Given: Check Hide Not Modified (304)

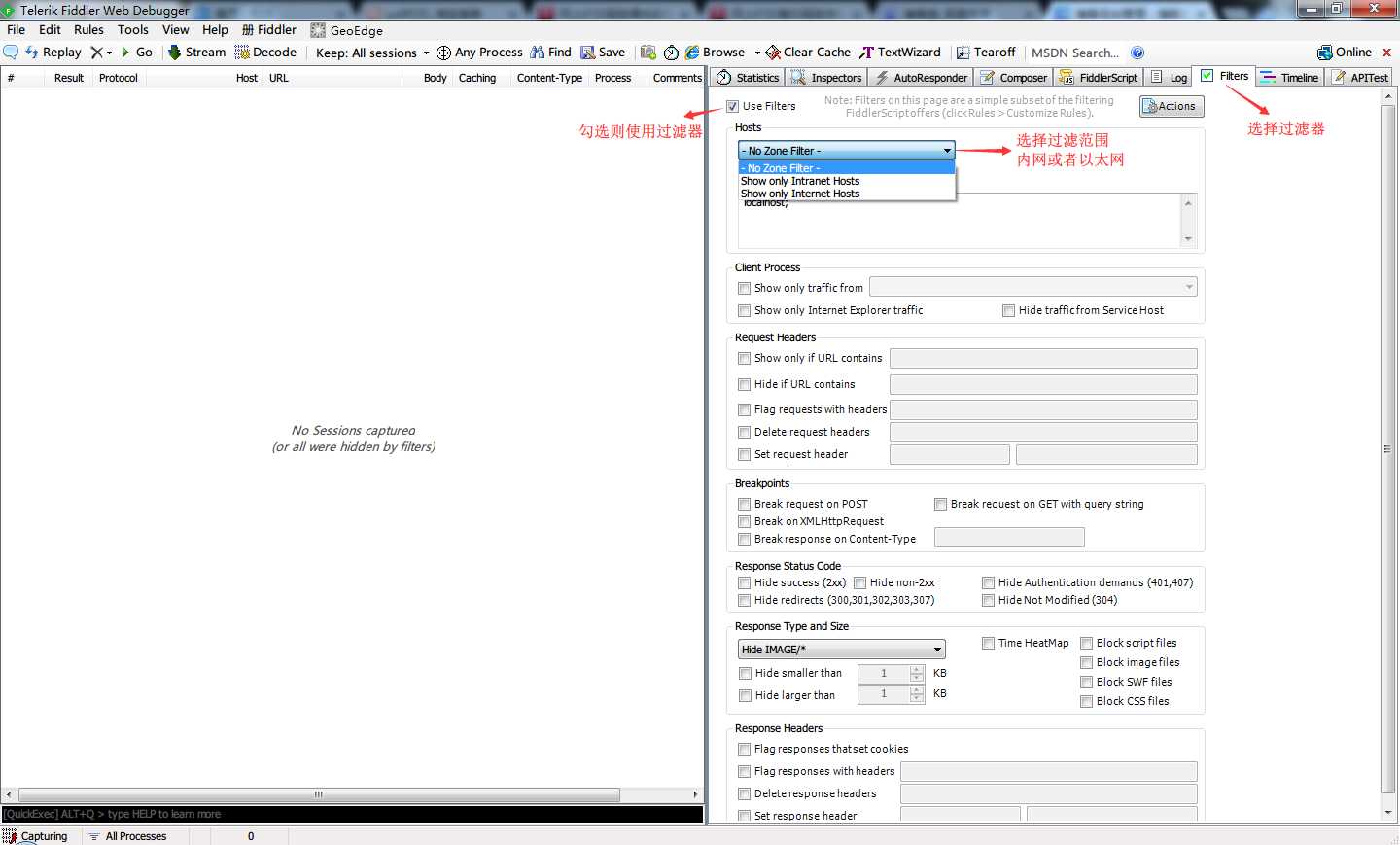Looking at the screenshot, I should pyautogui.click(x=988, y=600).
